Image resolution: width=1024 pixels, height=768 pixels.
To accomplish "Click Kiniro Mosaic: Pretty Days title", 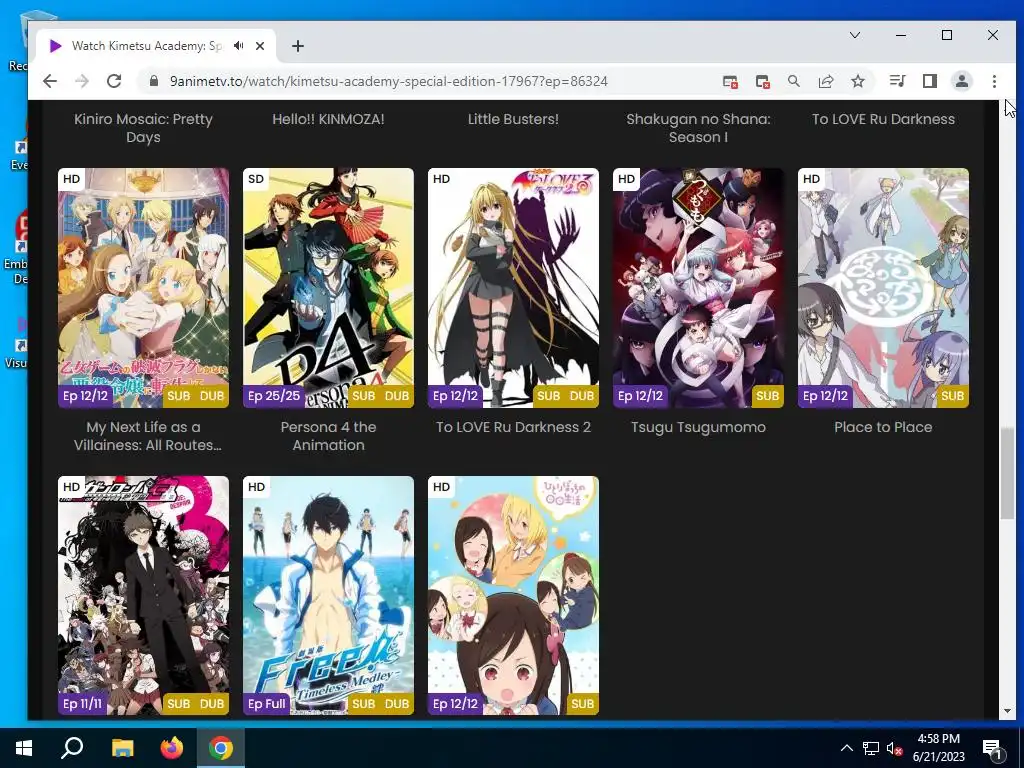I will click(x=143, y=128).
